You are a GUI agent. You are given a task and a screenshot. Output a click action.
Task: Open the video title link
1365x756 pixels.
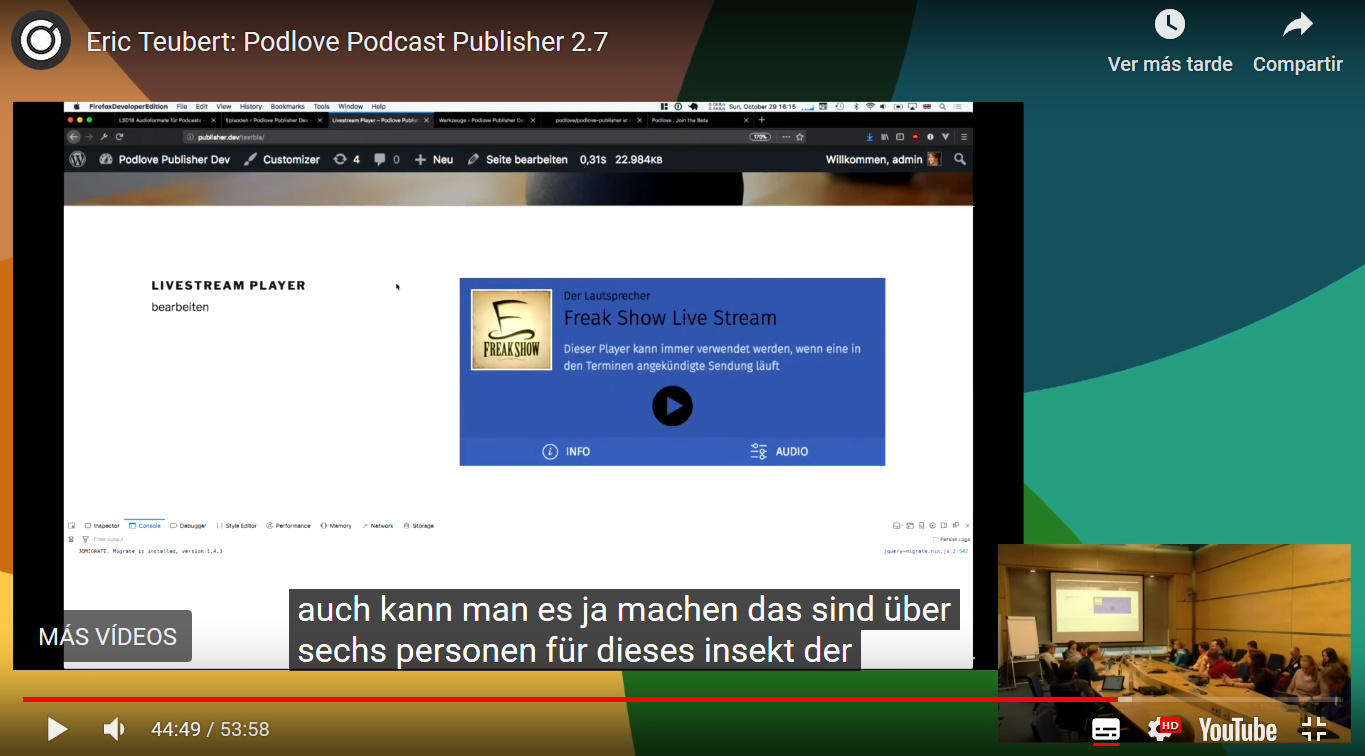tap(347, 42)
